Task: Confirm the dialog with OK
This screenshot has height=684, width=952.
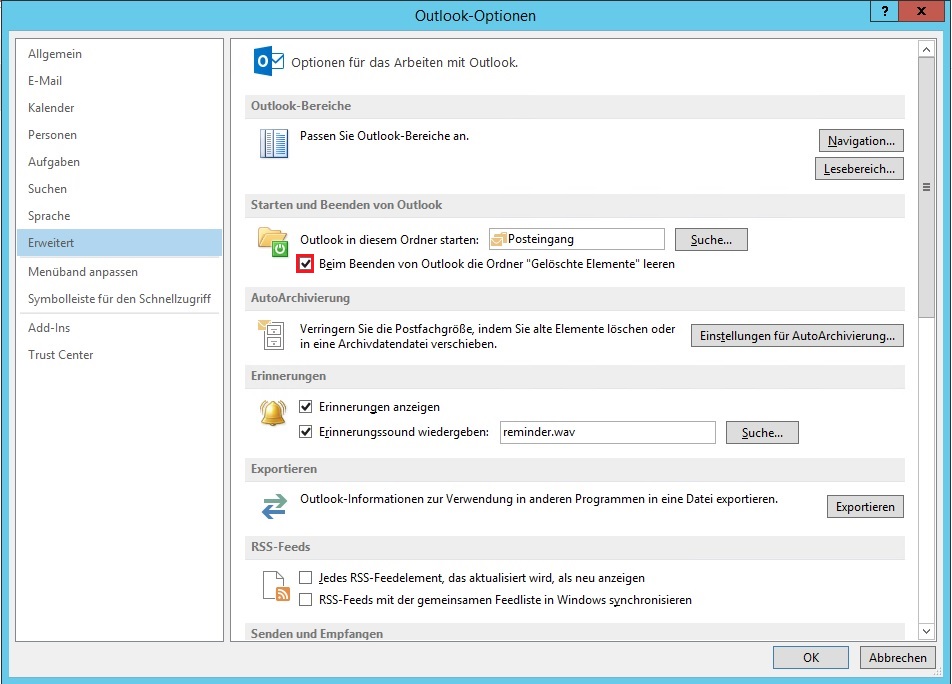Action: point(811,657)
